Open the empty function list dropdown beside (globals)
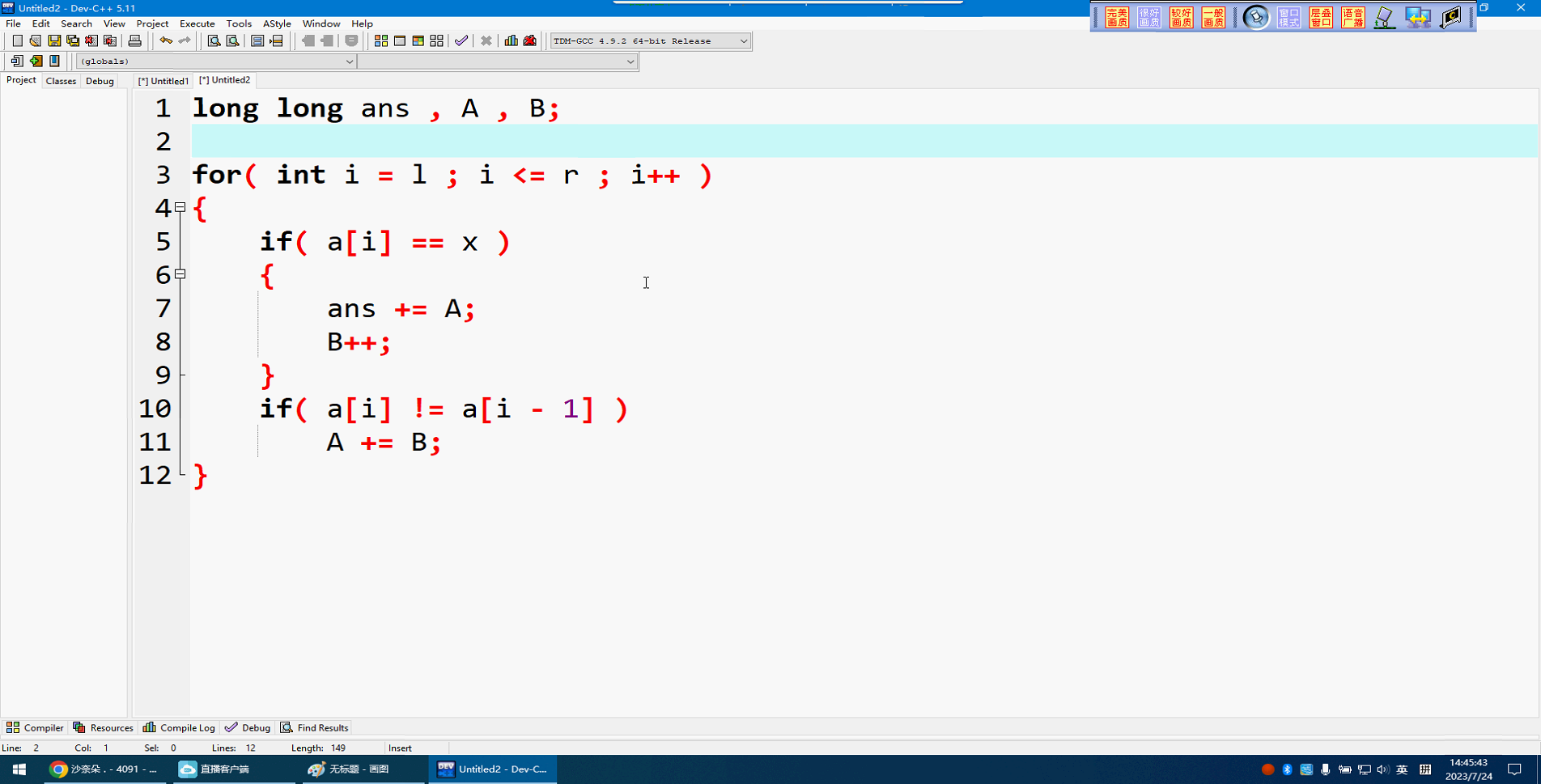Image resolution: width=1541 pixels, height=784 pixels. [498, 61]
